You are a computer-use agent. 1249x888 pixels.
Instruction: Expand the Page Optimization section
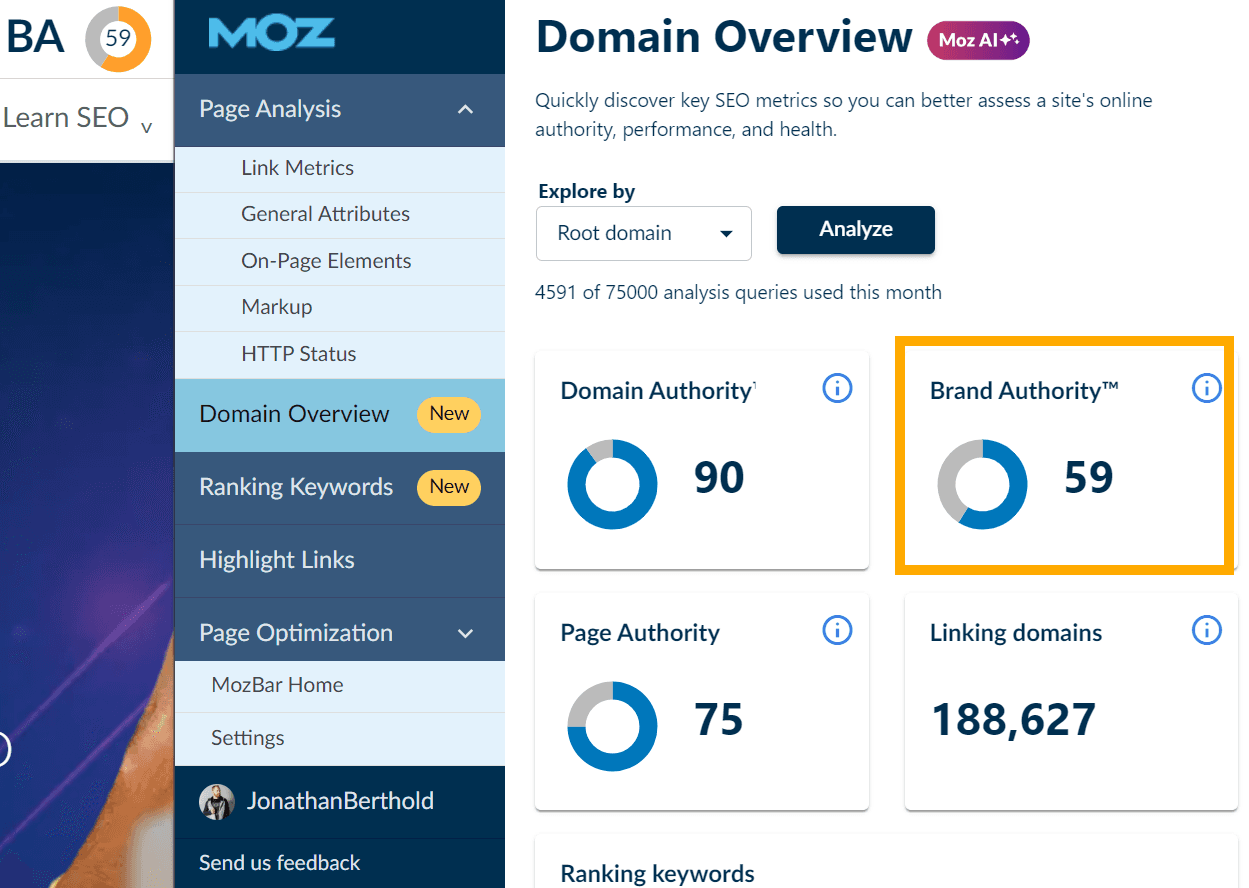(465, 633)
